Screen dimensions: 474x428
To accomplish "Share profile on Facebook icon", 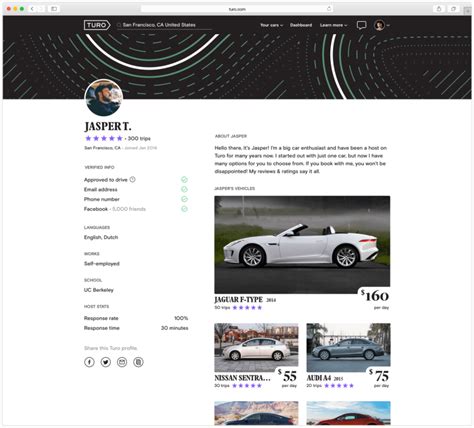I will [x=89, y=362].
